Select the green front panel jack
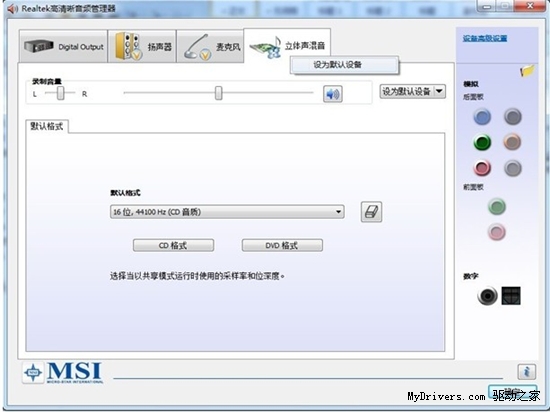This screenshot has height=412, width=550. click(x=497, y=206)
